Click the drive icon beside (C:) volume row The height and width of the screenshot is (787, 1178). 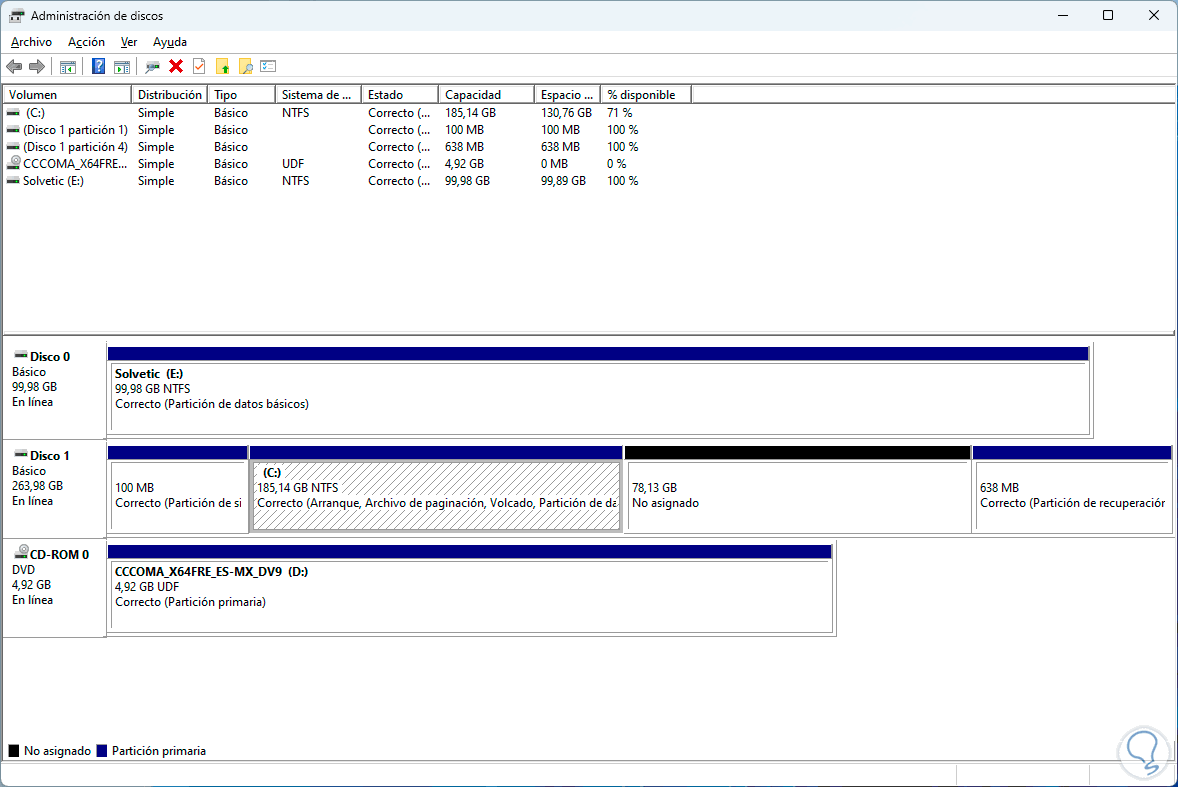coord(13,113)
